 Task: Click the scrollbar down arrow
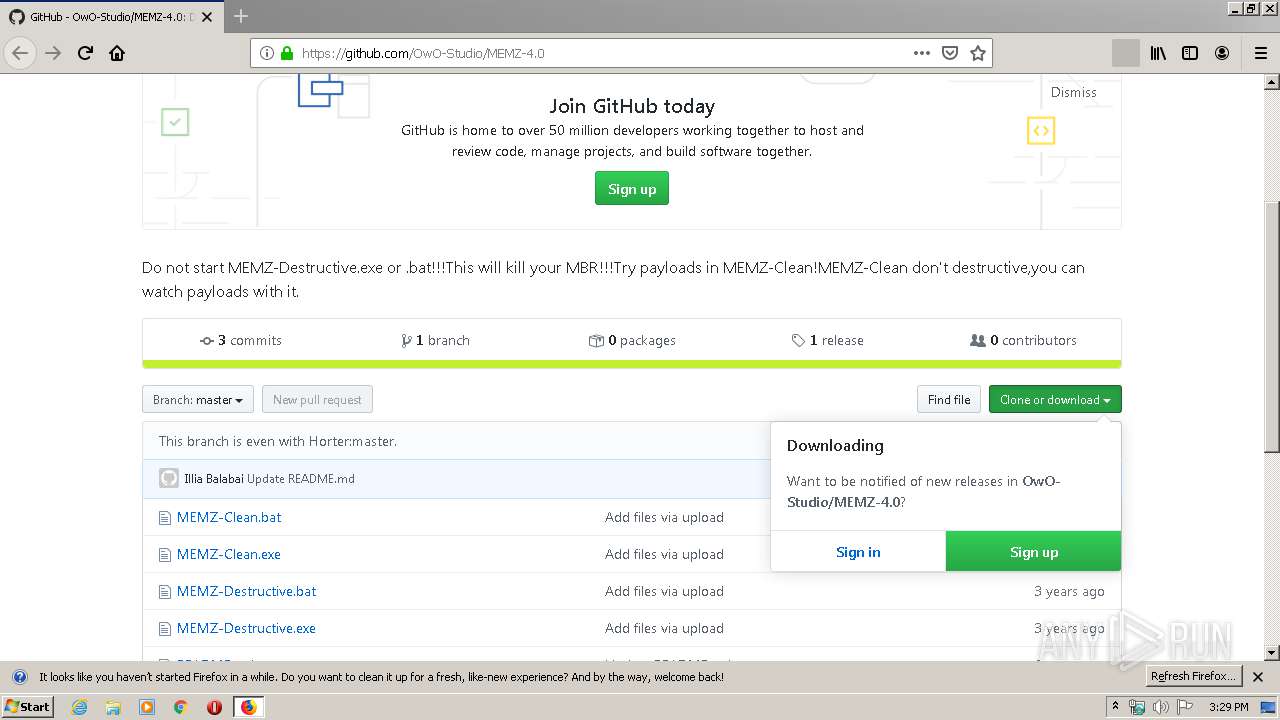(1272, 653)
